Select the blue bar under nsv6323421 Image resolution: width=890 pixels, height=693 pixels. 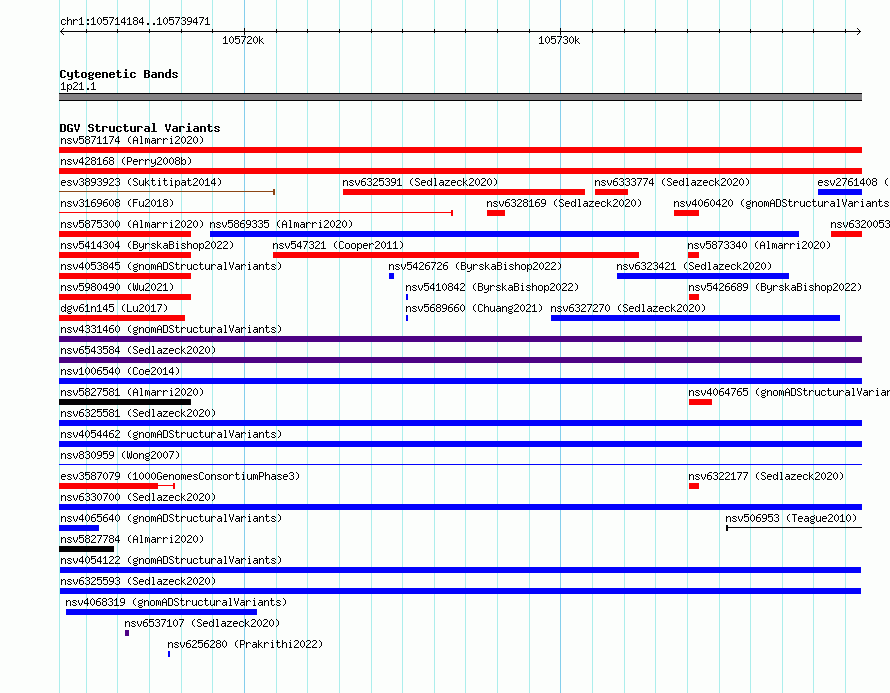tap(703, 276)
